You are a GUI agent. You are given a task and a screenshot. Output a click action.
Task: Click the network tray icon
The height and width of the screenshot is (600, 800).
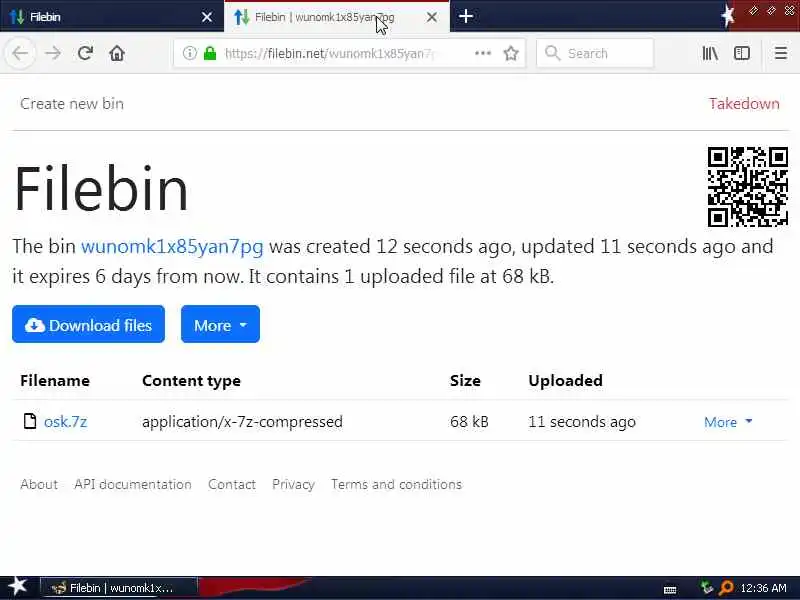707,588
